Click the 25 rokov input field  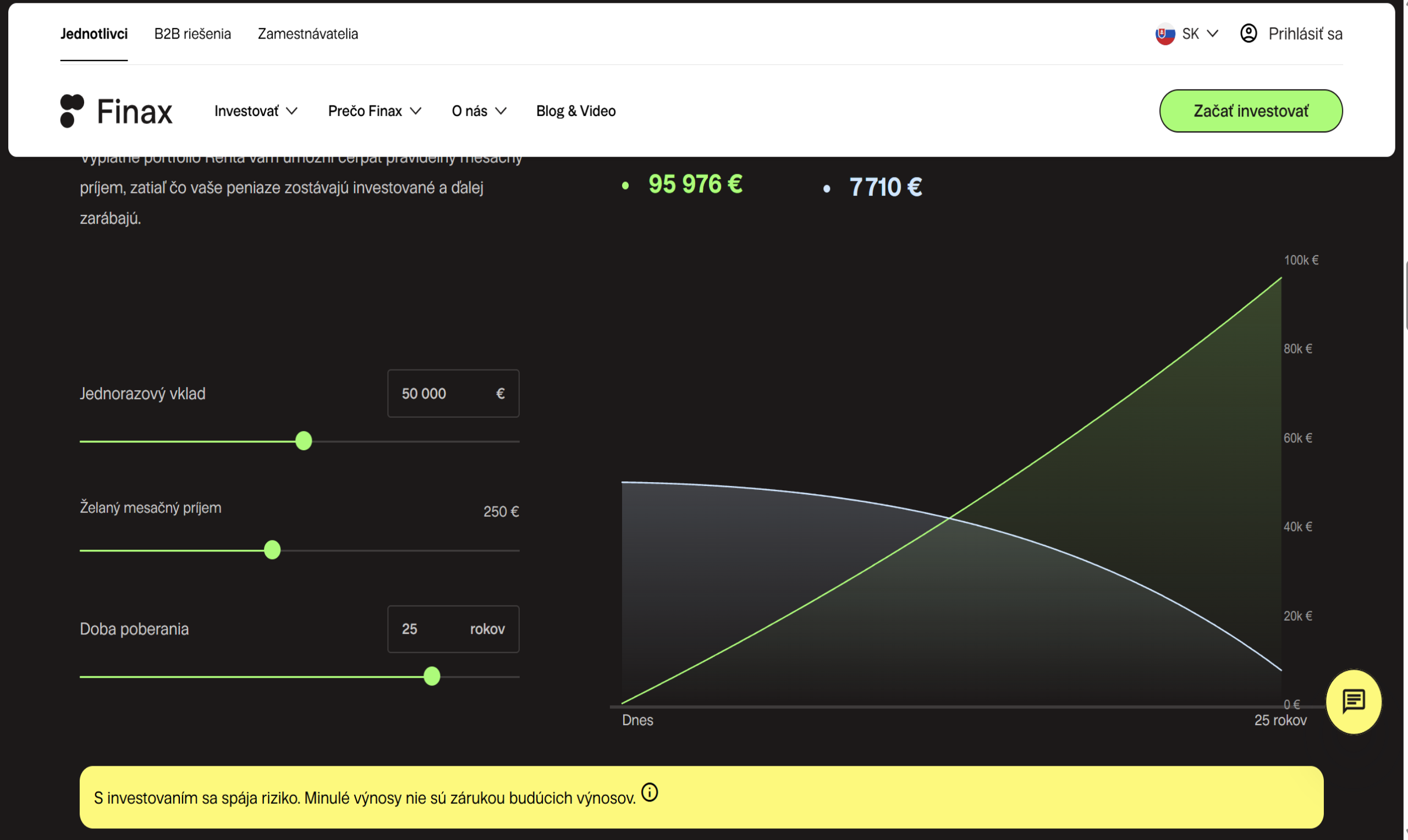[x=430, y=629]
